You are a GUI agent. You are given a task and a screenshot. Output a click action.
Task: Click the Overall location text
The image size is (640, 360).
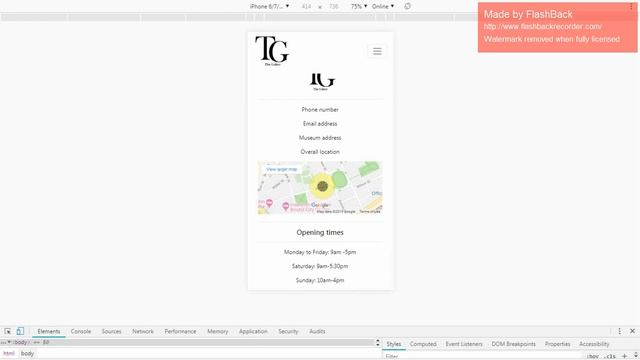click(320, 151)
